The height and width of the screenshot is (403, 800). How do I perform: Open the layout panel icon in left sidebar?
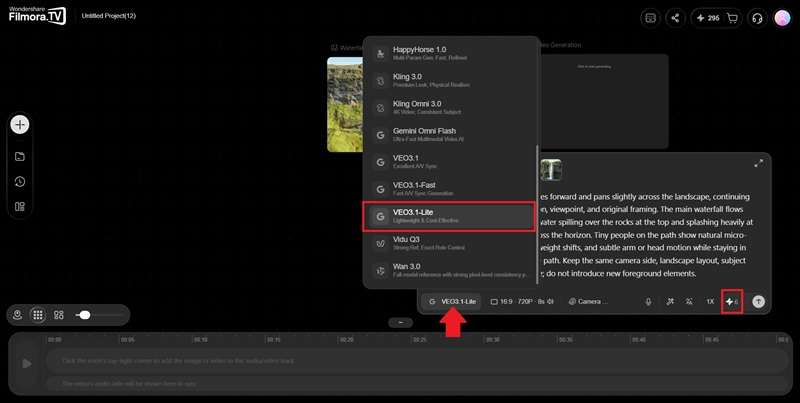tap(20, 207)
